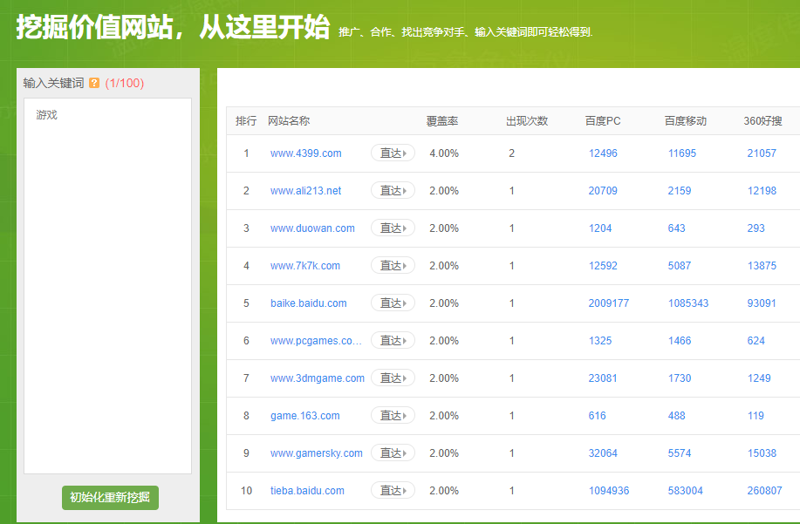800x524 pixels.
Task: Click 百度移动 value 5087 for 7k7k
Action: click(680, 266)
